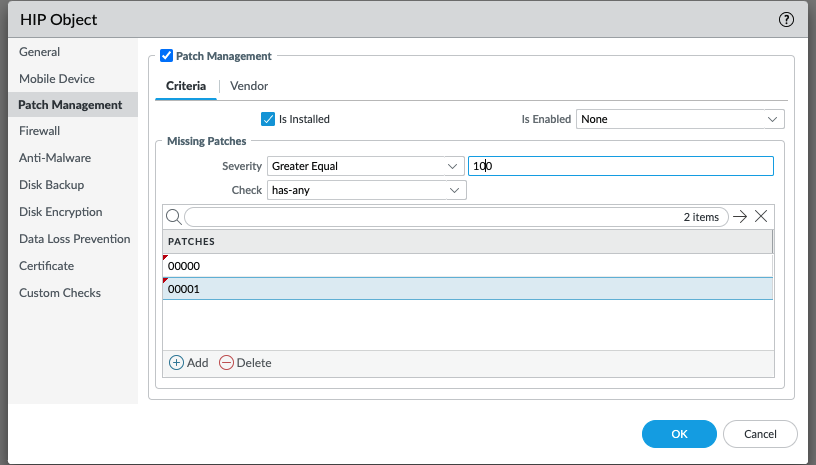The width and height of the screenshot is (816, 465).
Task: Select Firewall in the sidebar
Action: [40, 131]
